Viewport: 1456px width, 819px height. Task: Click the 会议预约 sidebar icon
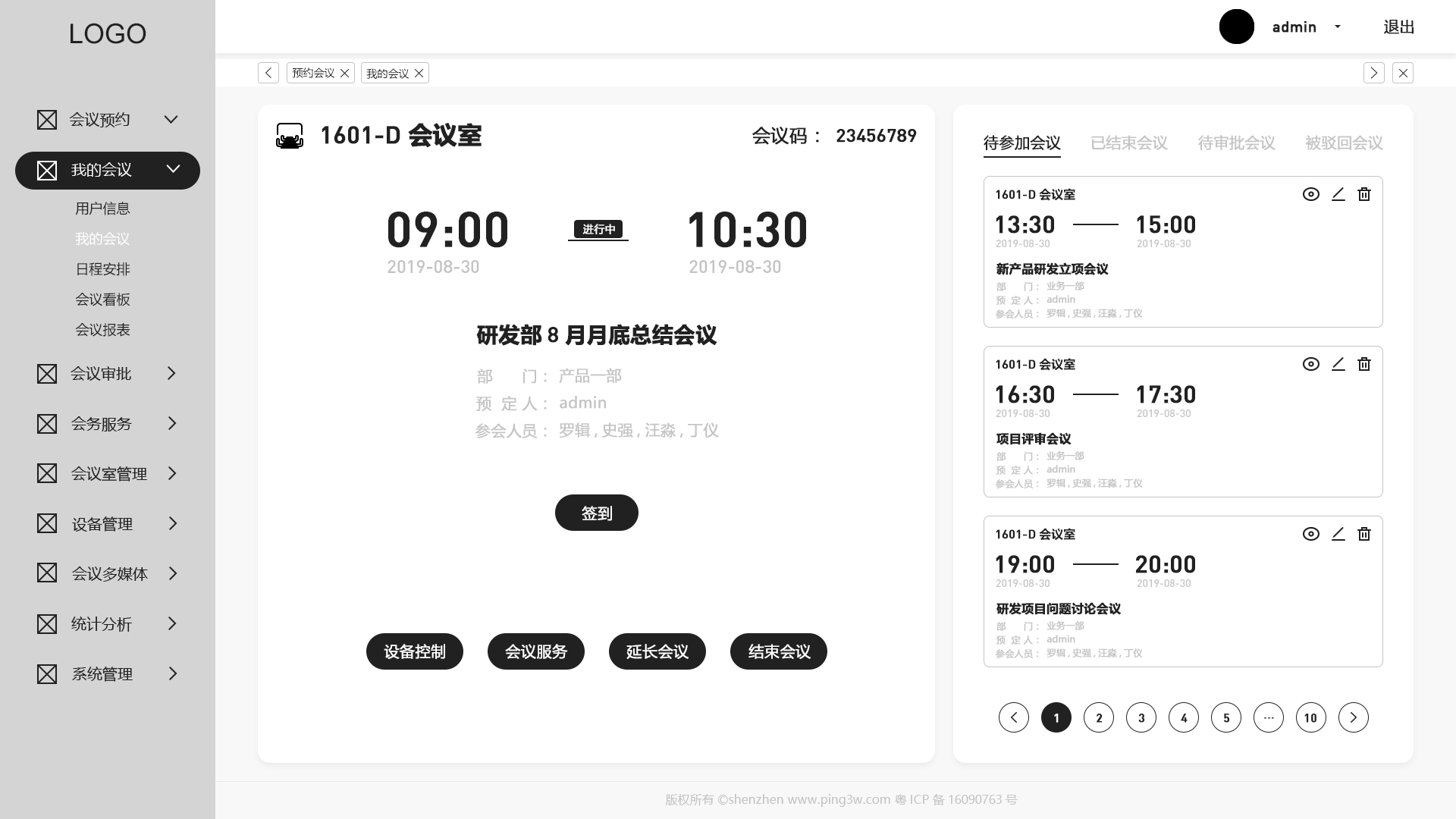point(47,120)
